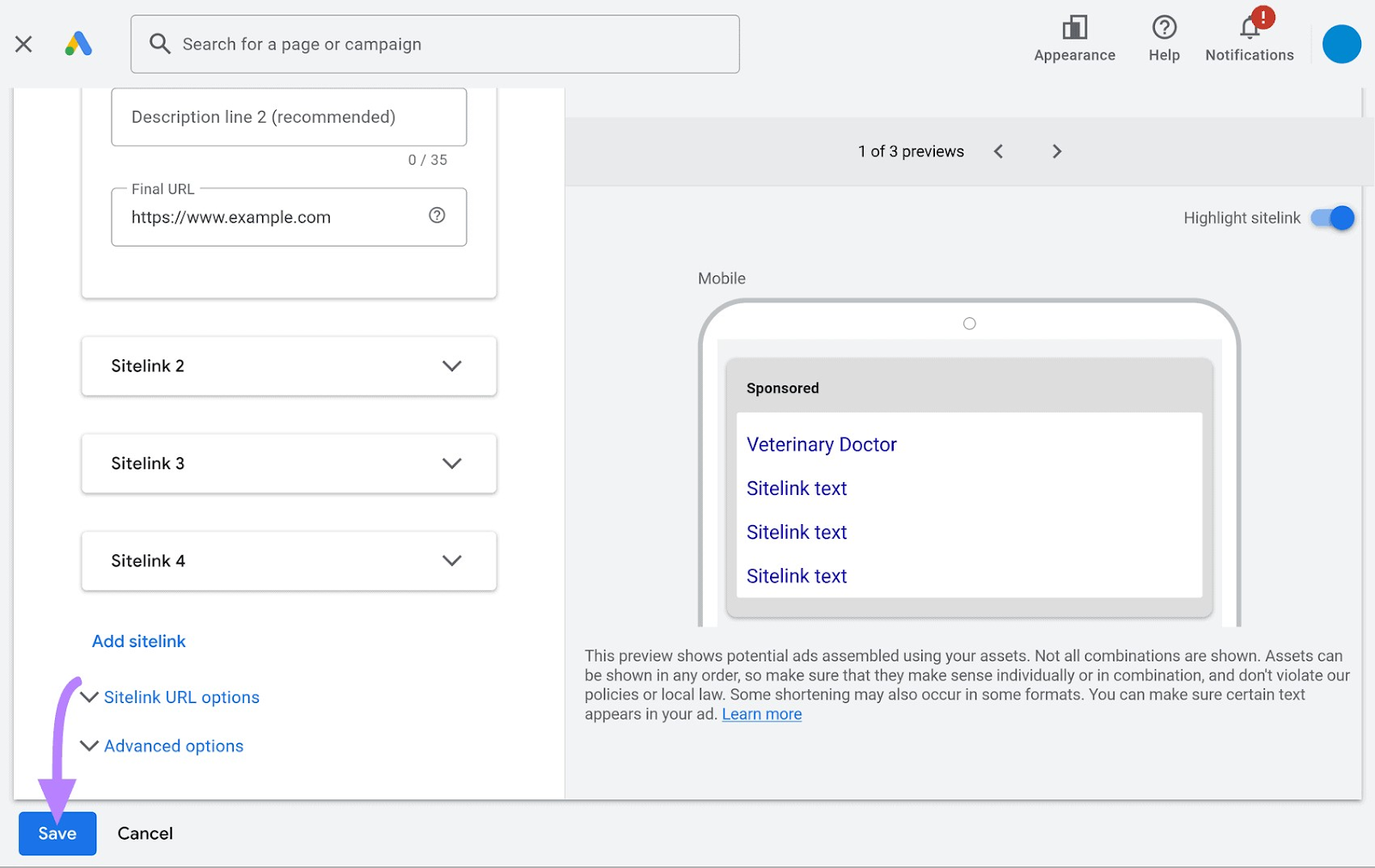Click the Learn more link
Screen dimensions: 1375x868
click(761, 713)
